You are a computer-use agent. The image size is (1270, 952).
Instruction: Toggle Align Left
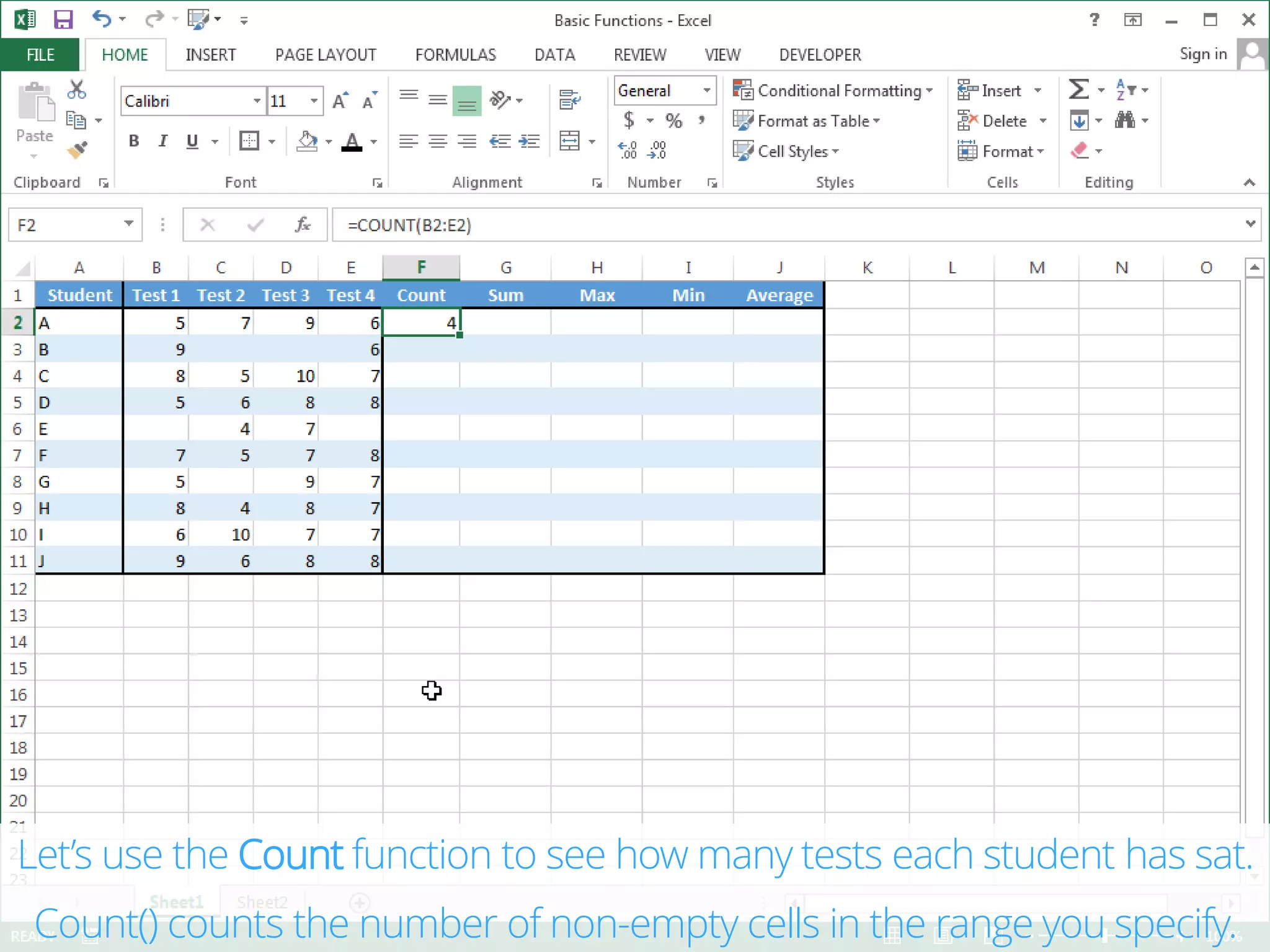pyautogui.click(x=409, y=142)
